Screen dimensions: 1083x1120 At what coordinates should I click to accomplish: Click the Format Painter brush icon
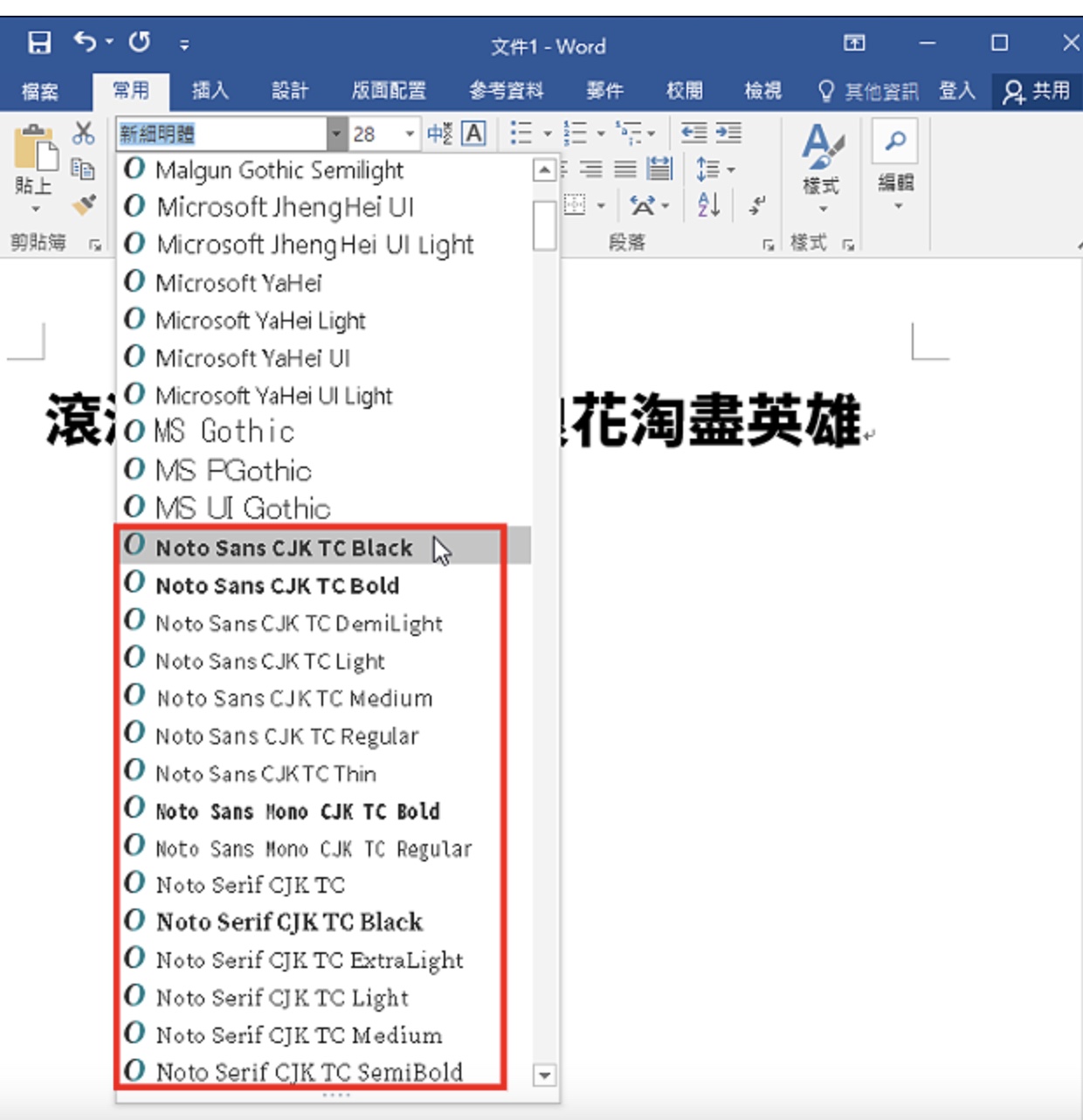[x=84, y=204]
